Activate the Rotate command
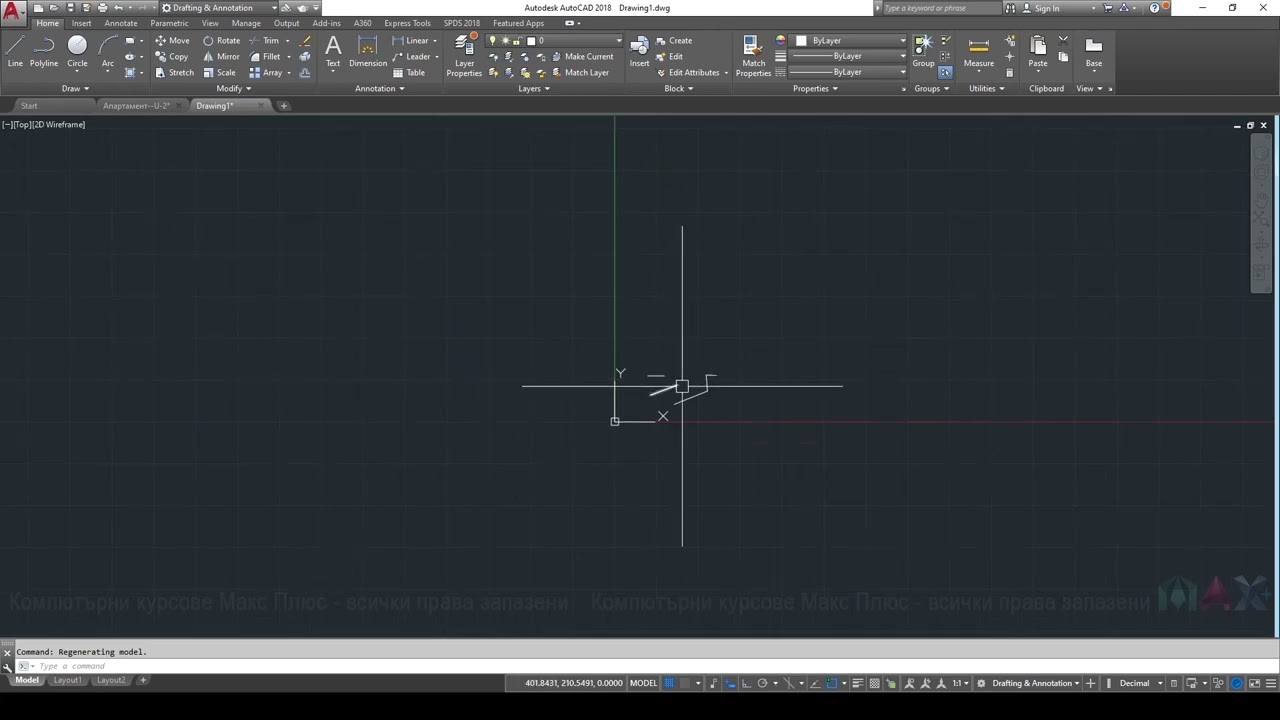The image size is (1280, 720). click(x=221, y=41)
